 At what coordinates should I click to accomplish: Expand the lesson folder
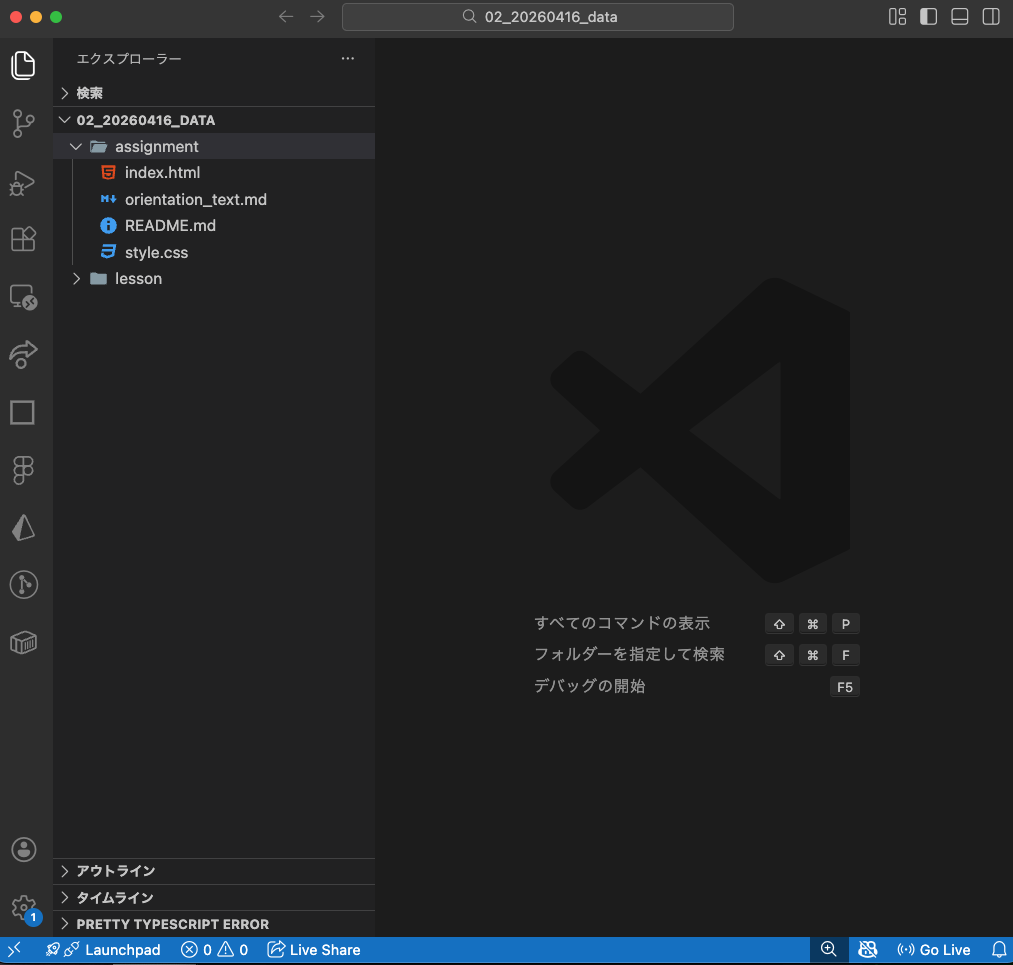click(214, 278)
